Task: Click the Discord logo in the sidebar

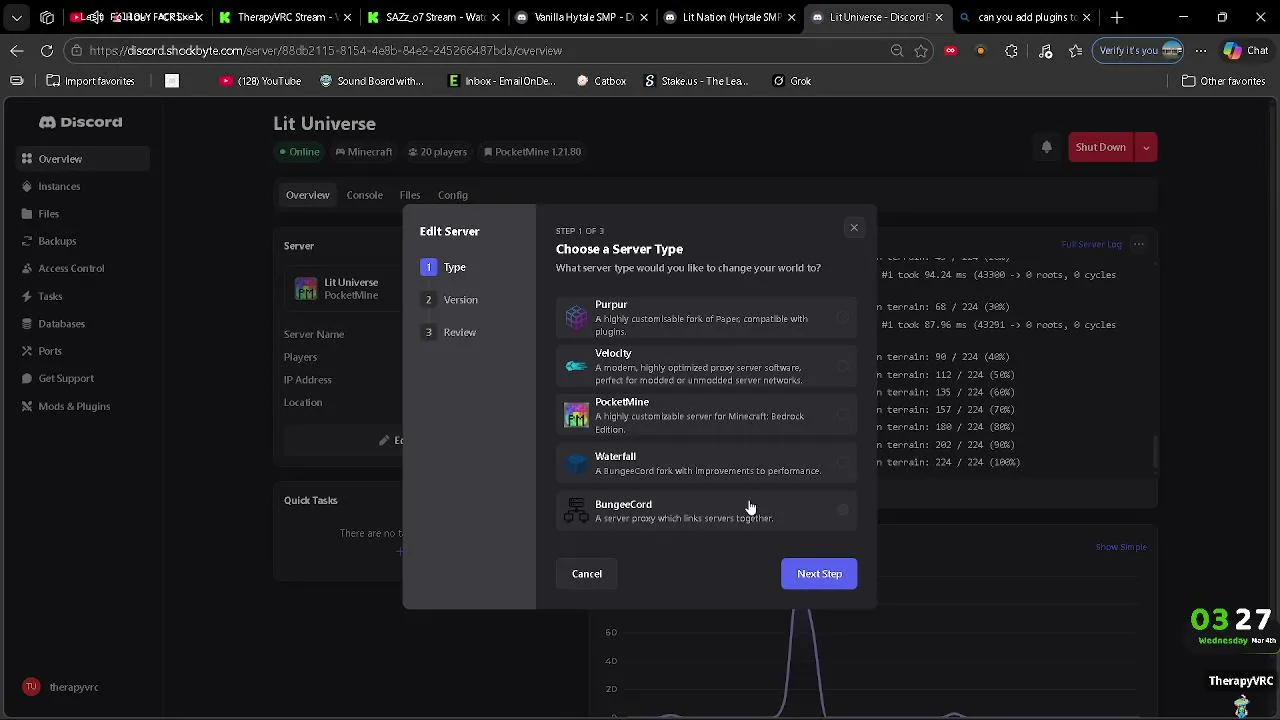Action: [80, 122]
